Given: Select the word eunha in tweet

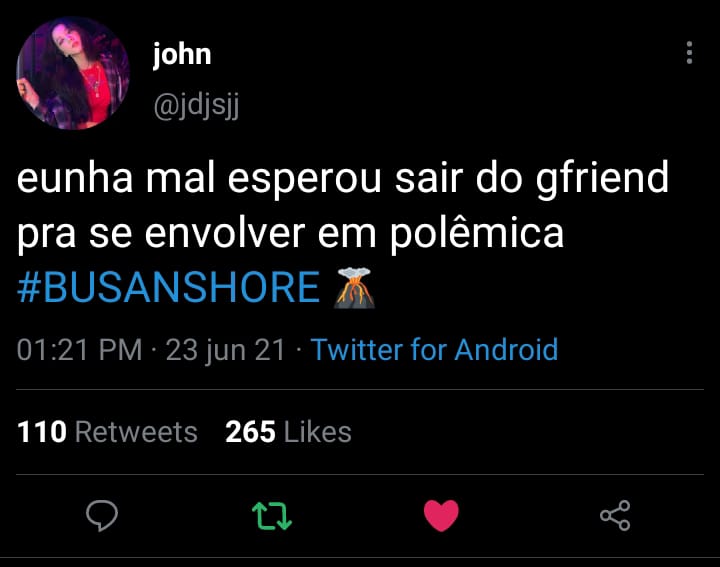Looking at the screenshot, I should pyautogui.click(x=75, y=178).
